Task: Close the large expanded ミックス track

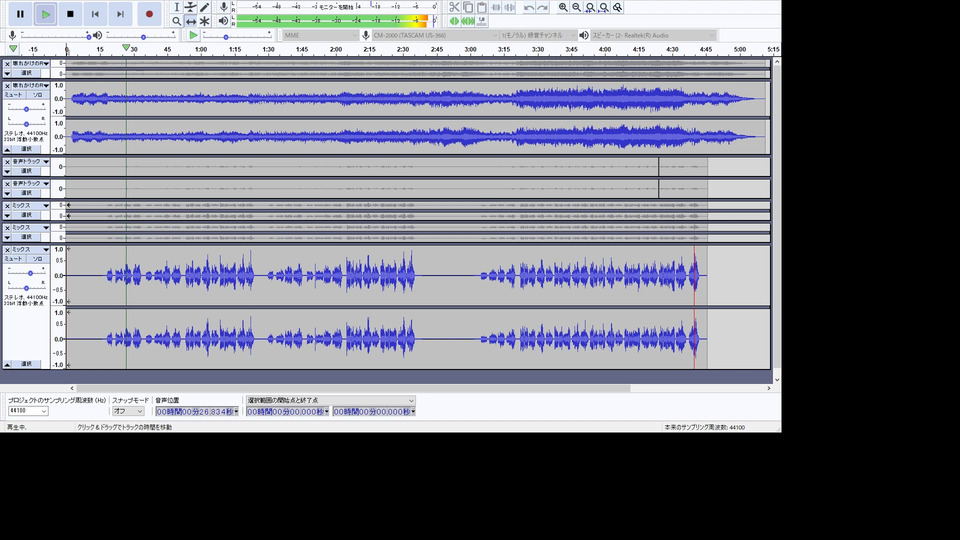Action: pos(7,250)
